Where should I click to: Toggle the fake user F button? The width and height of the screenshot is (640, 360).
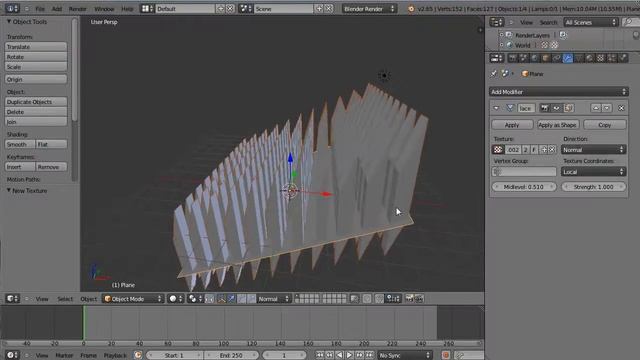pyautogui.click(x=534, y=150)
